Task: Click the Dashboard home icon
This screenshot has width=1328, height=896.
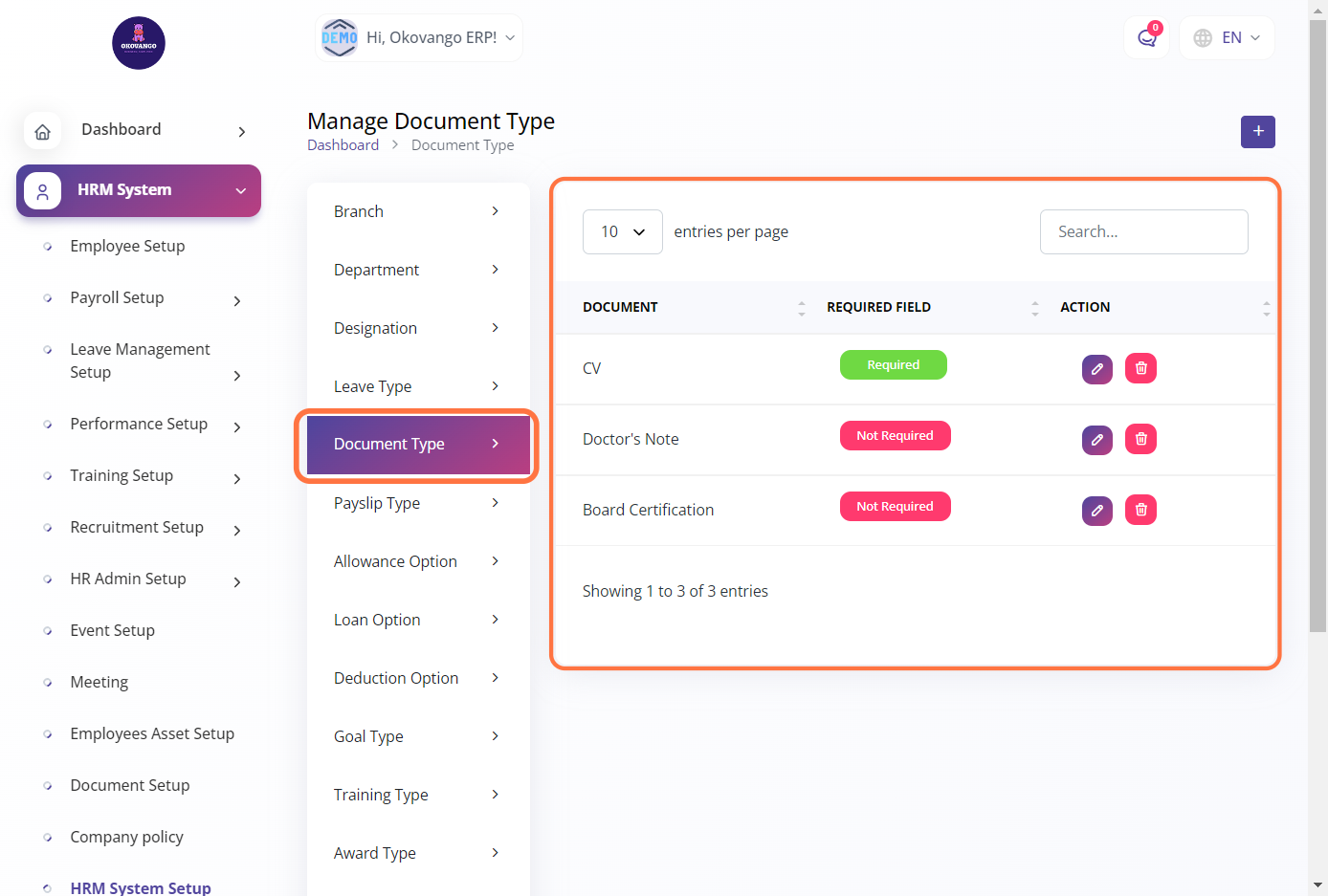Action: click(x=43, y=131)
